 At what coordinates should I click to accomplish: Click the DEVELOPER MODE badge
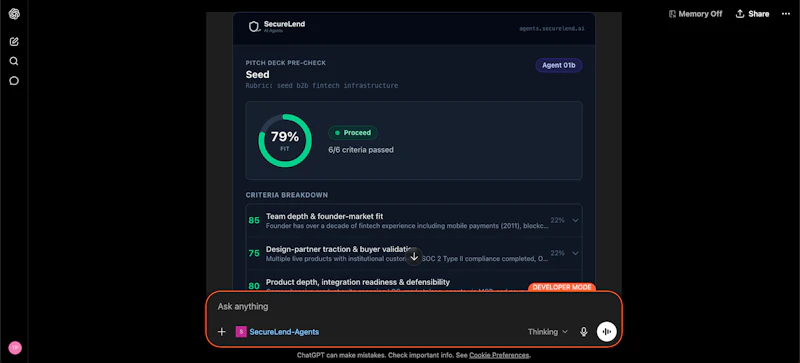[562, 287]
